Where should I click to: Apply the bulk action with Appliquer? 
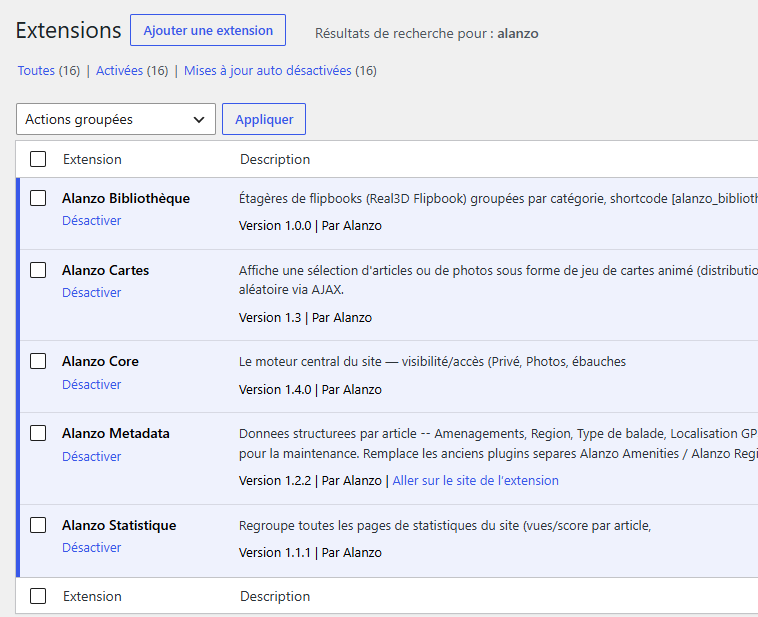264,119
